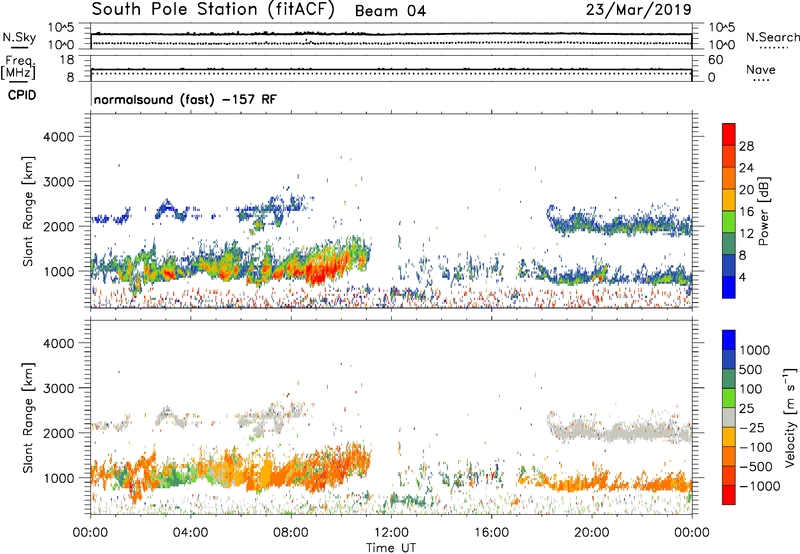Pick the yellow 16-20 dB Power segment

tap(729, 200)
